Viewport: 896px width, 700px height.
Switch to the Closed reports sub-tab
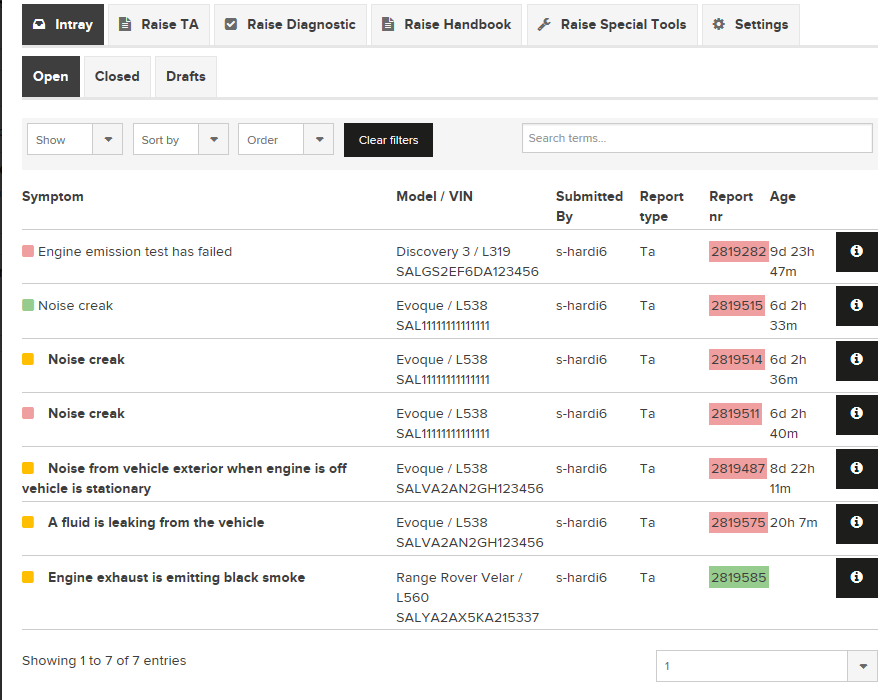point(117,77)
